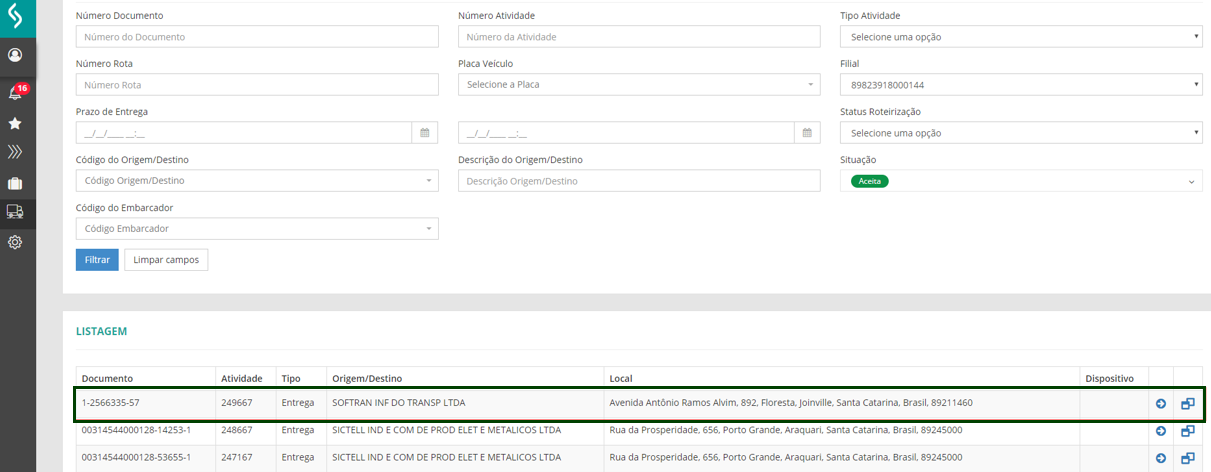Click the Filtrar button
Screen dimensions: 1211x472
click(97, 260)
